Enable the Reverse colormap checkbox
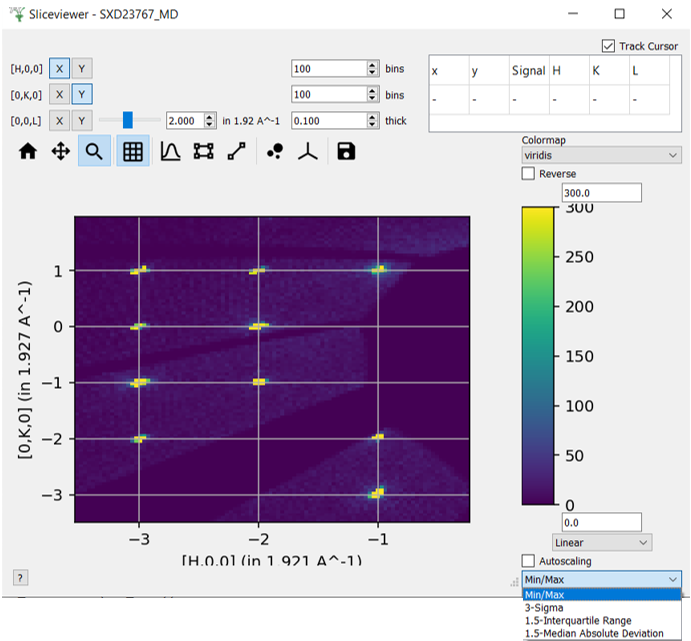This screenshot has width=691, height=641. [x=529, y=174]
